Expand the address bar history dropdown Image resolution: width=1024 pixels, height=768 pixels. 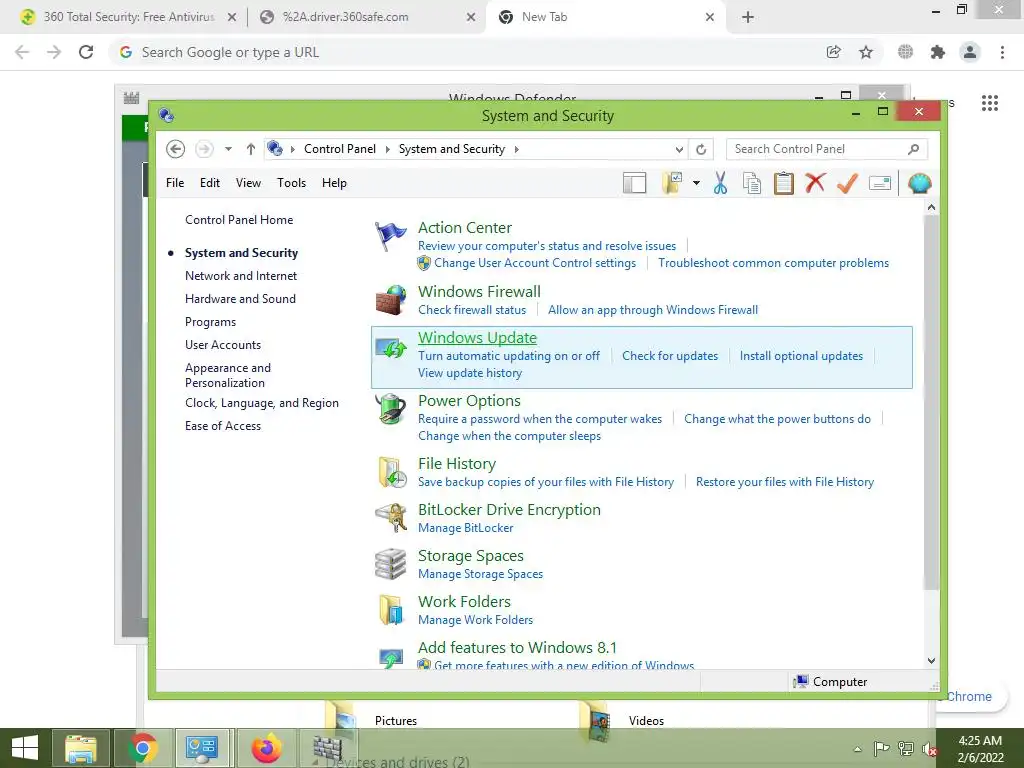coord(679,150)
